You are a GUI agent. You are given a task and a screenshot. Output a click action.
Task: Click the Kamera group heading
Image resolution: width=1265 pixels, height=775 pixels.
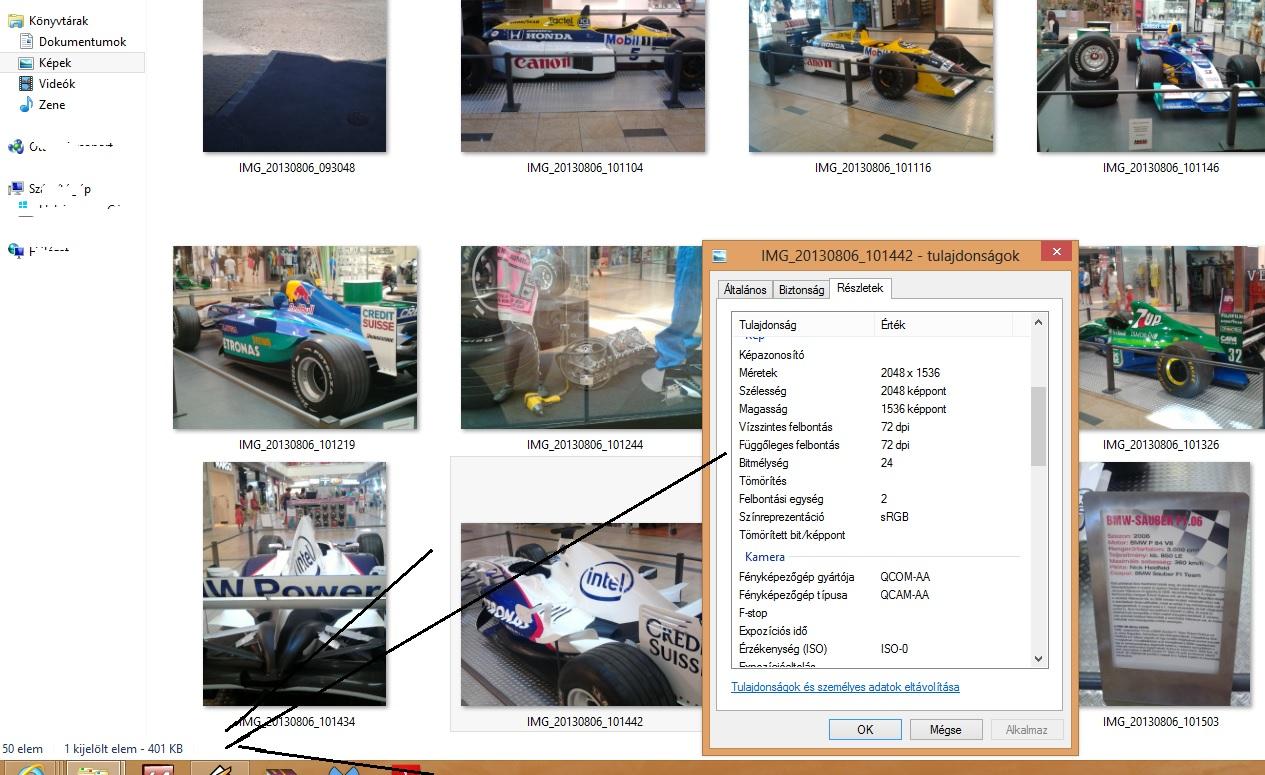765,557
